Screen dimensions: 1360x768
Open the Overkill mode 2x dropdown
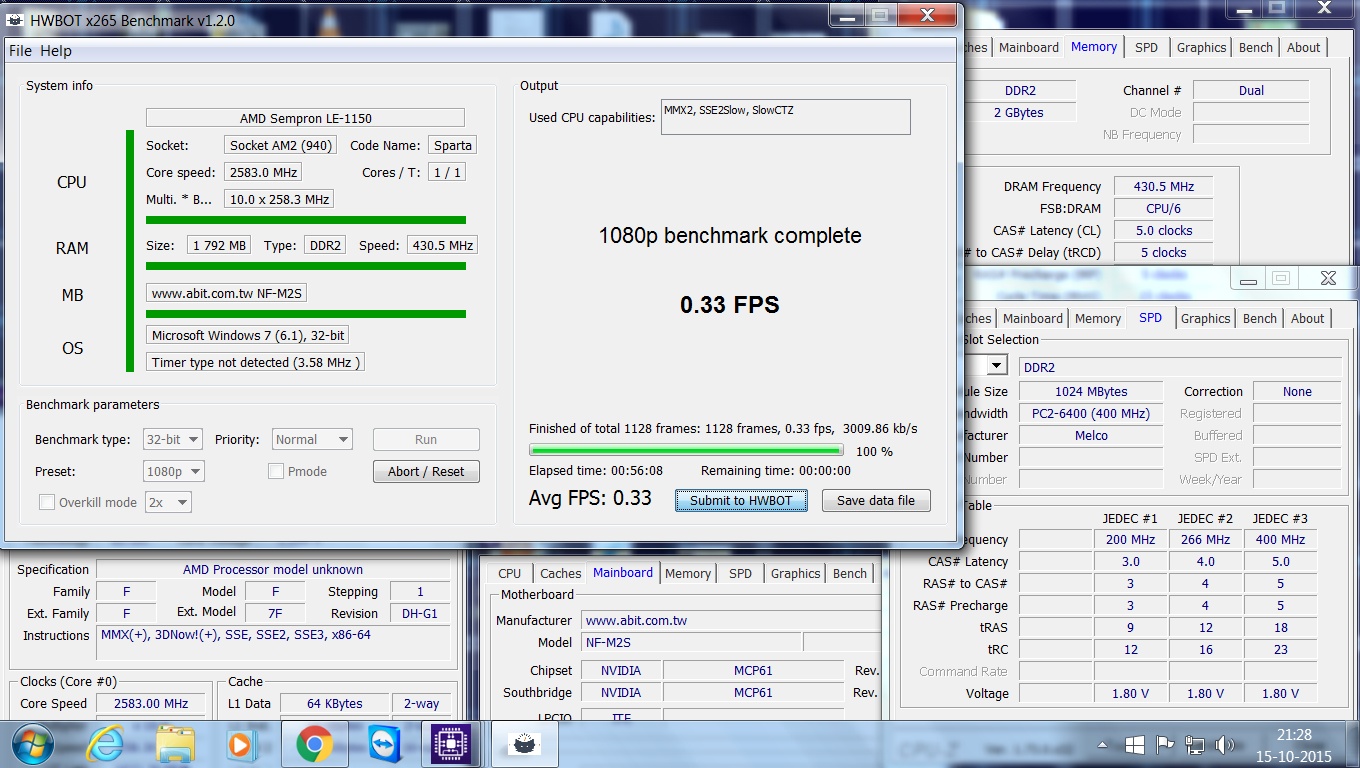pos(168,502)
